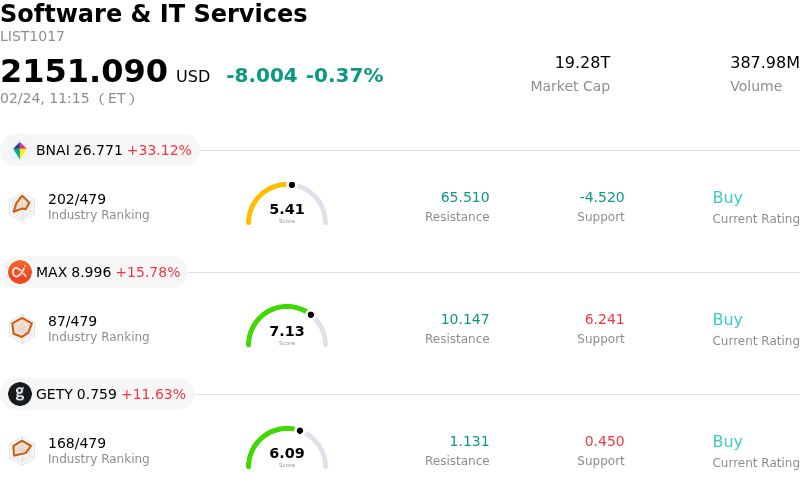Select the Software & IT Services heading
Screen dimensions: 800x488
coord(154,14)
